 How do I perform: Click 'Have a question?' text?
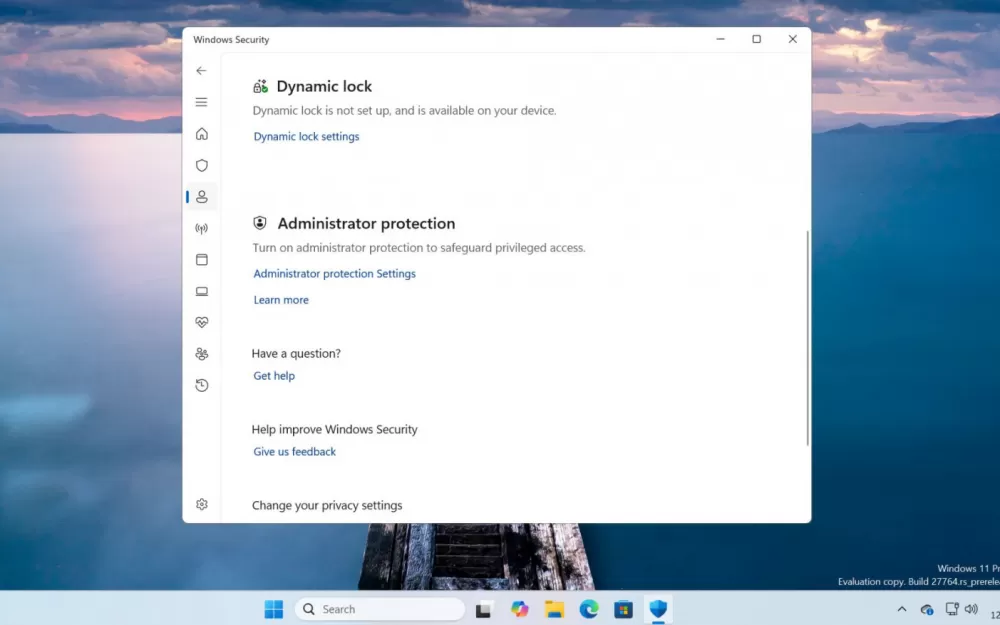(x=296, y=353)
